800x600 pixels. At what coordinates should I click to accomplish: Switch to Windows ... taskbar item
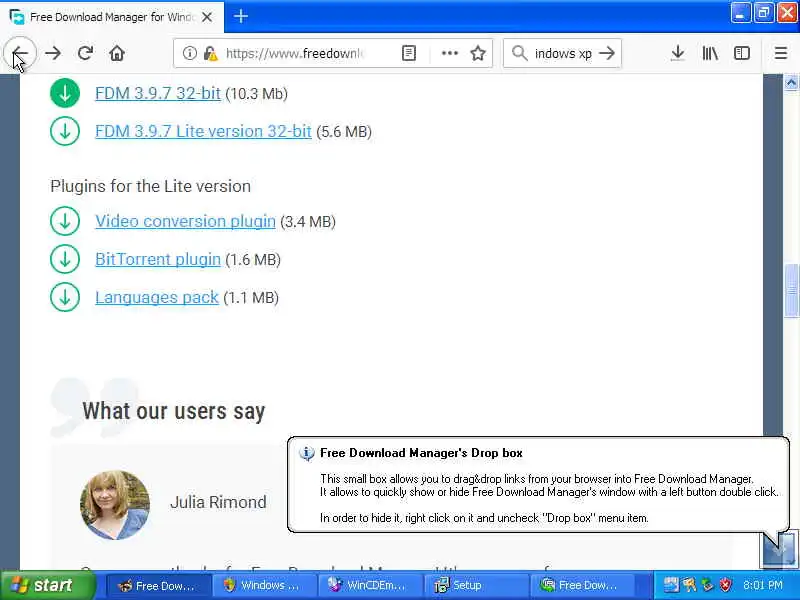(x=264, y=585)
